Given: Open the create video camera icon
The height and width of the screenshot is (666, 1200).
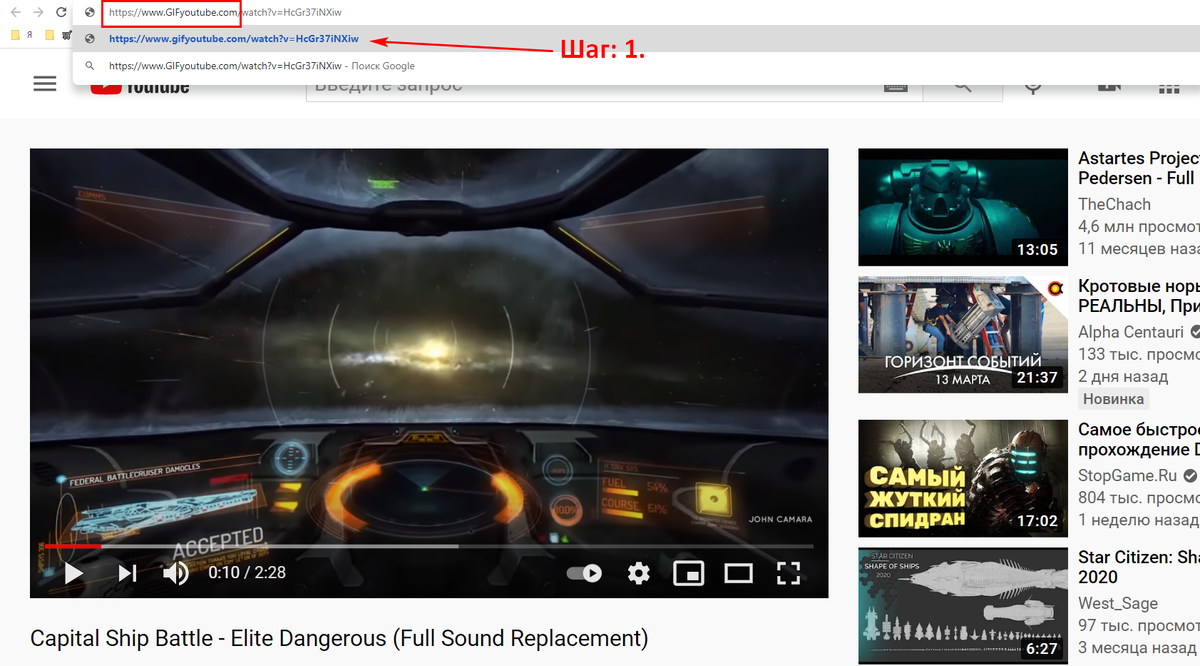Looking at the screenshot, I should tap(1108, 87).
